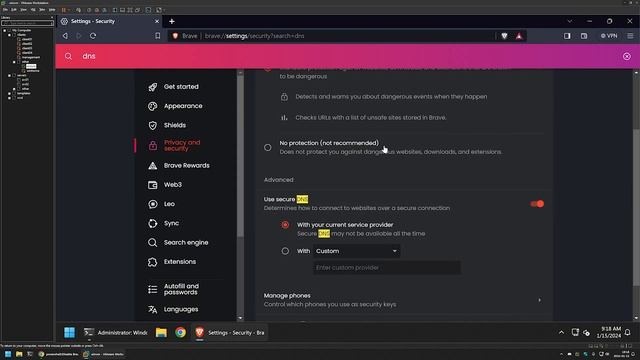This screenshot has width=640, height=360.
Task: Select the With Custom provider radio button
Action: (x=285, y=251)
